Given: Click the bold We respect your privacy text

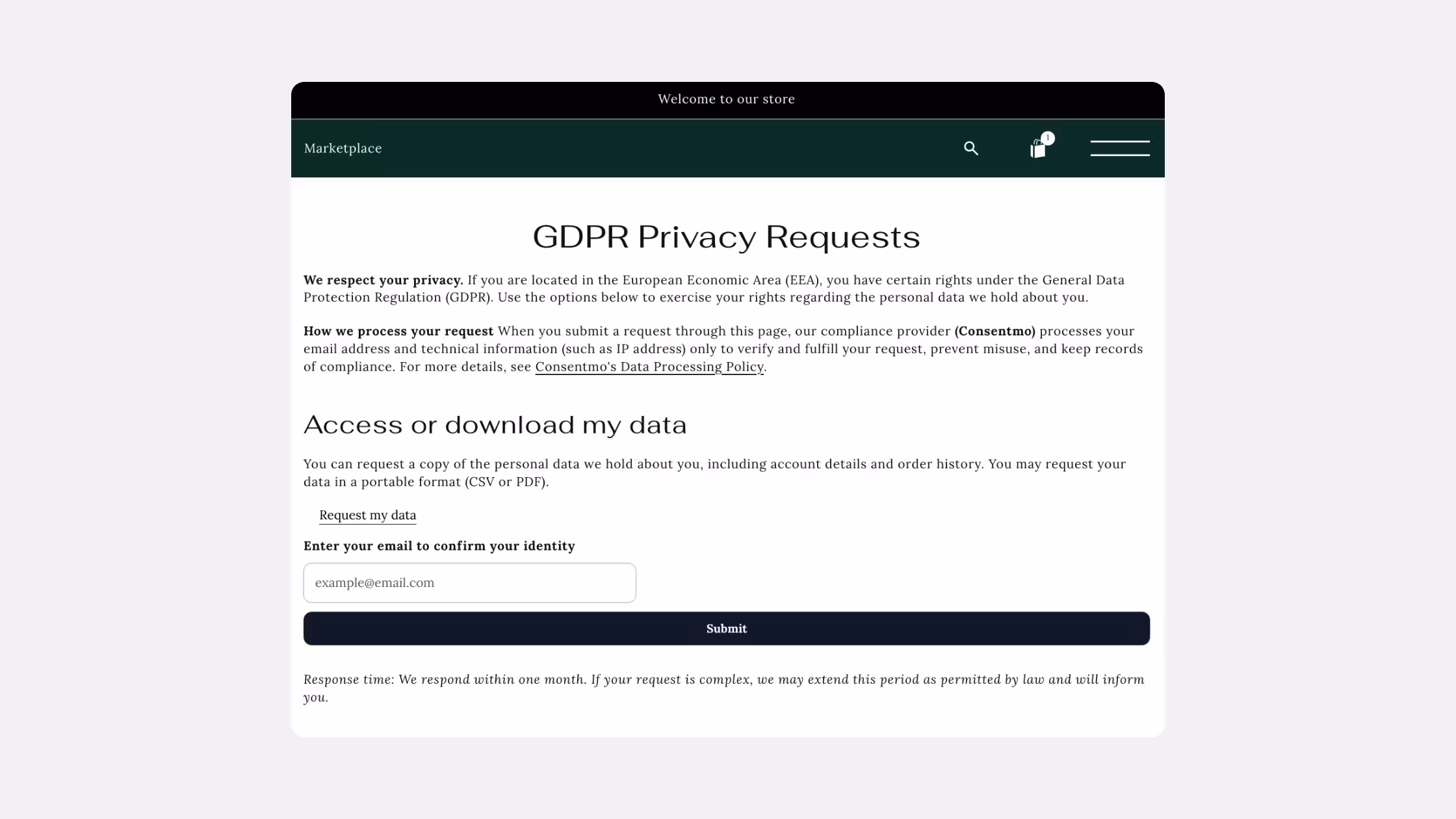Looking at the screenshot, I should (x=383, y=280).
